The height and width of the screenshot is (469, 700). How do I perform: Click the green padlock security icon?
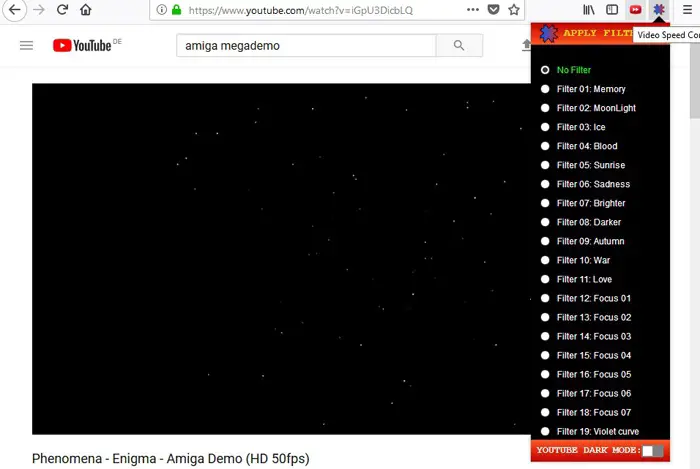coord(177,10)
